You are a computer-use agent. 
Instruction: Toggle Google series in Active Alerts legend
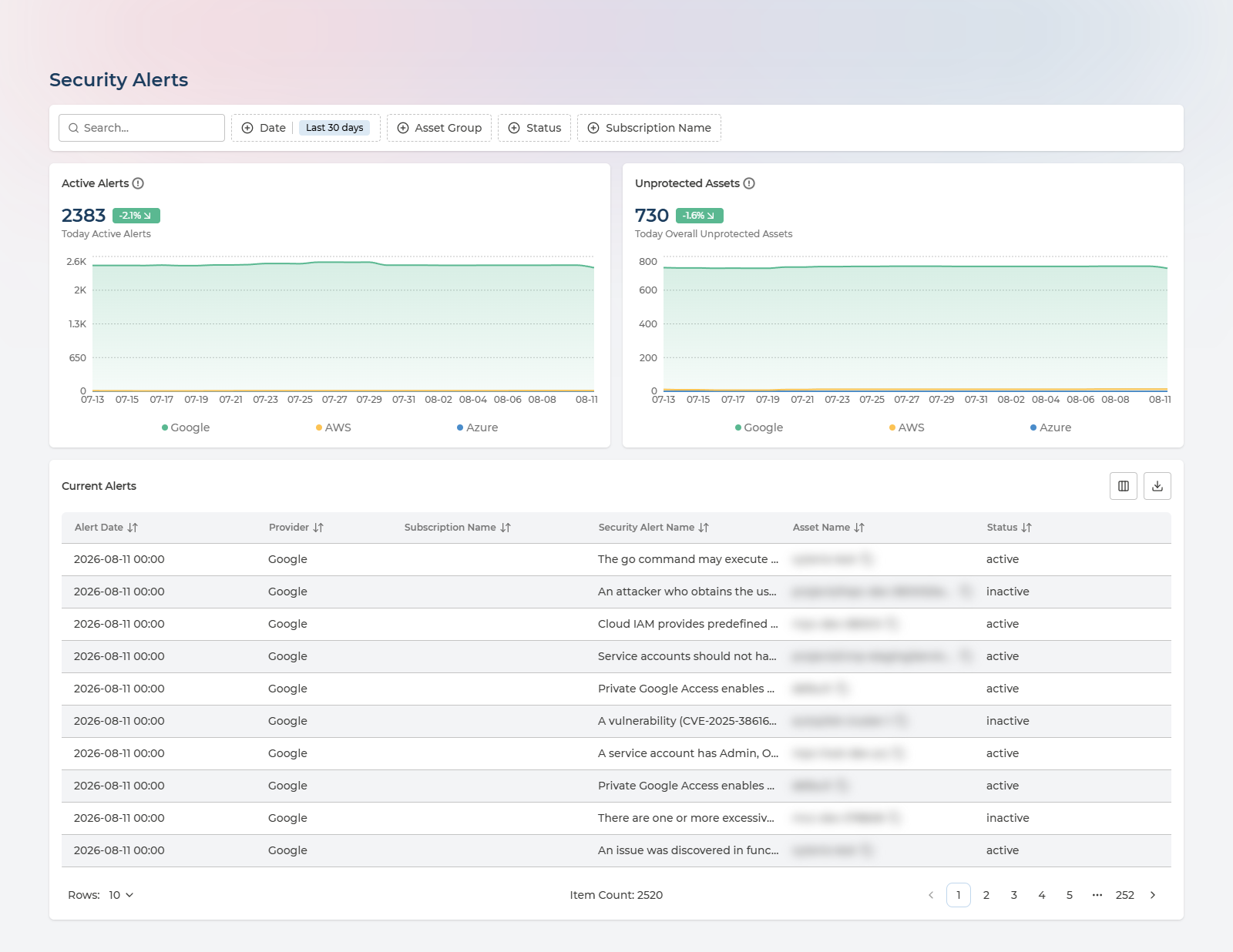point(186,427)
